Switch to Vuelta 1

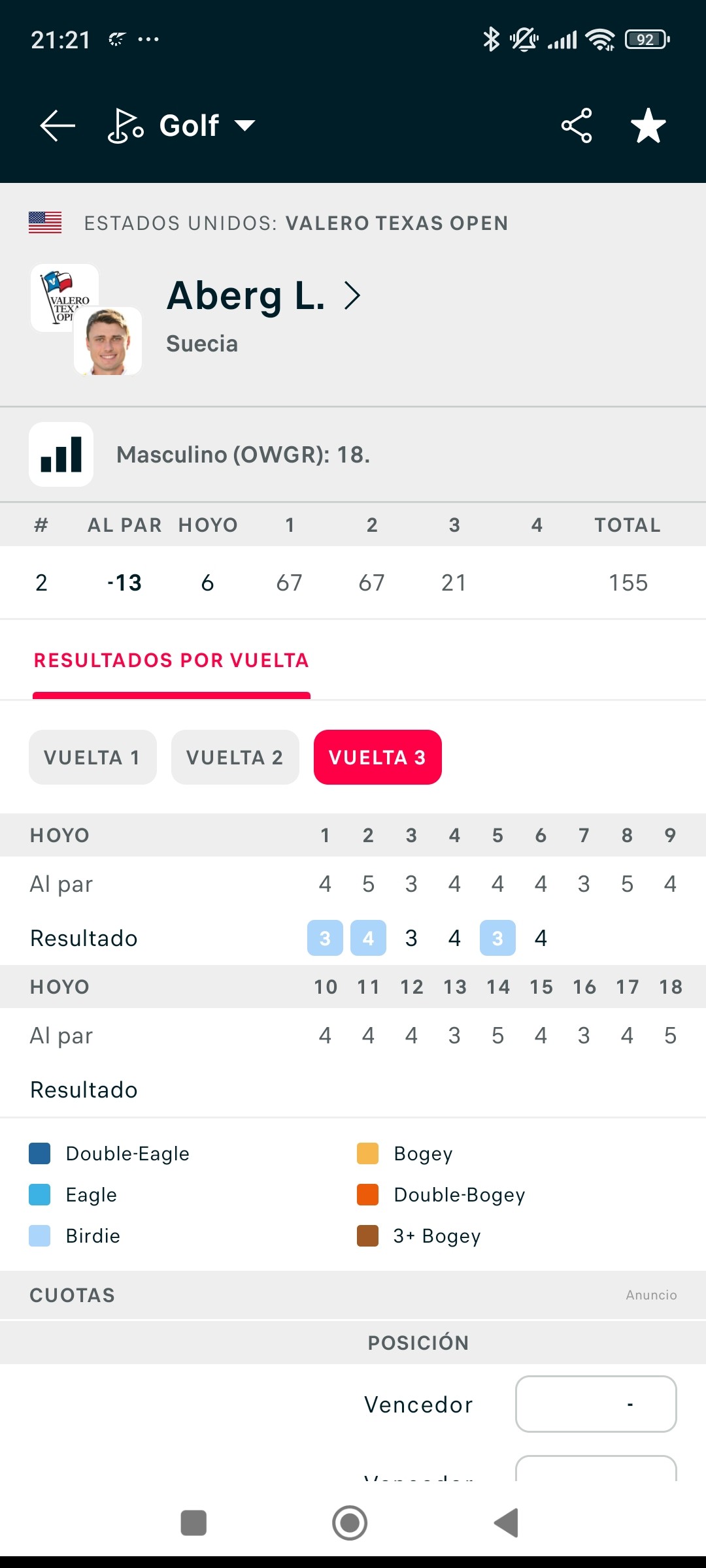[93, 757]
